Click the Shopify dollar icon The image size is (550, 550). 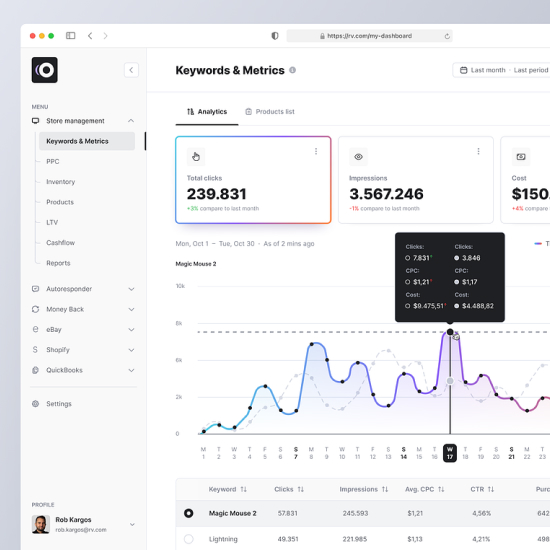[x=35, y=350]
